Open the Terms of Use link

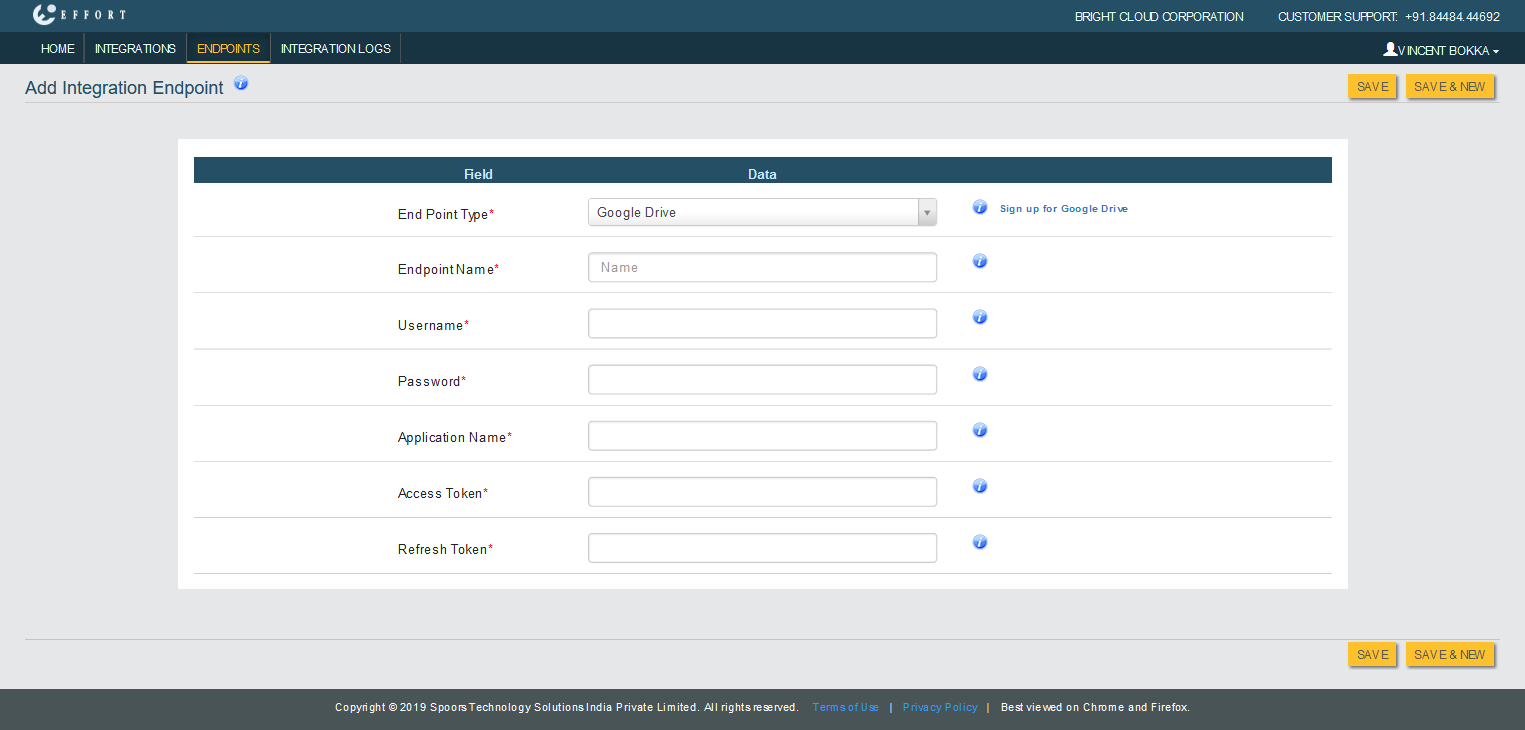coord(845,708)
